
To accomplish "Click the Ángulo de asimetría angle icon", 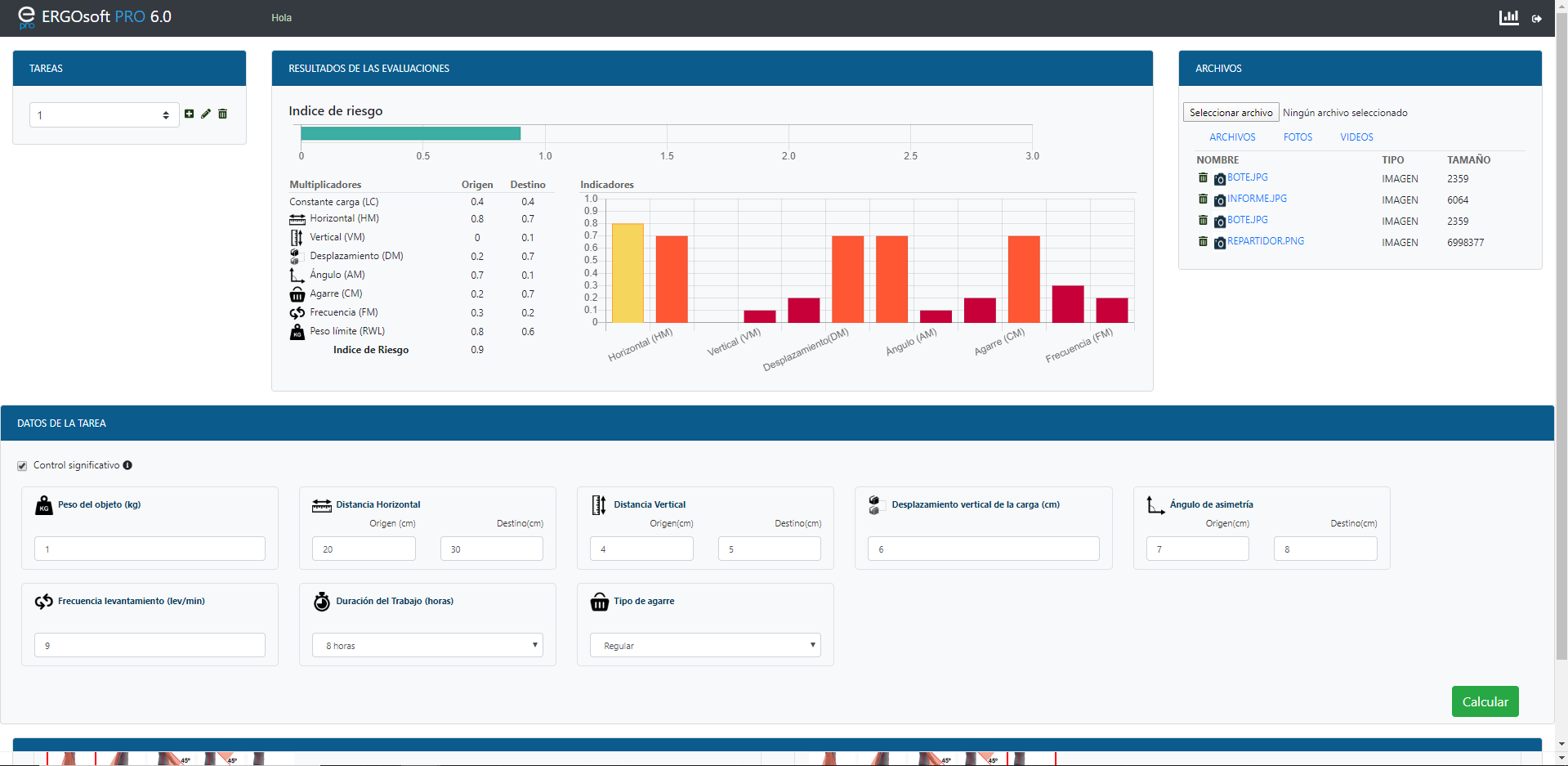I will (x=1155, y=505).
